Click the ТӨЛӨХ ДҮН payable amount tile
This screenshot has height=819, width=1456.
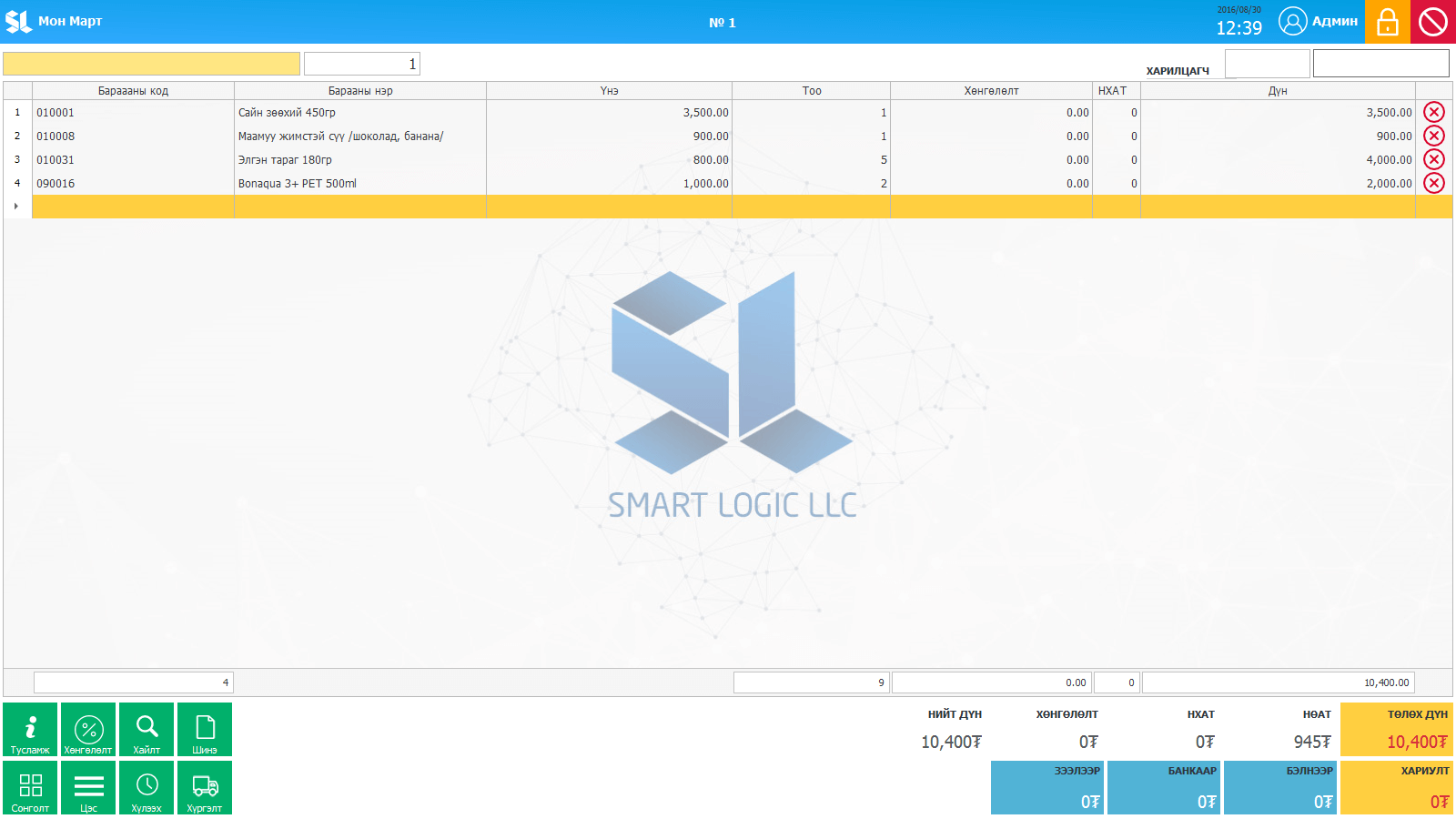tap(1397, 729)
